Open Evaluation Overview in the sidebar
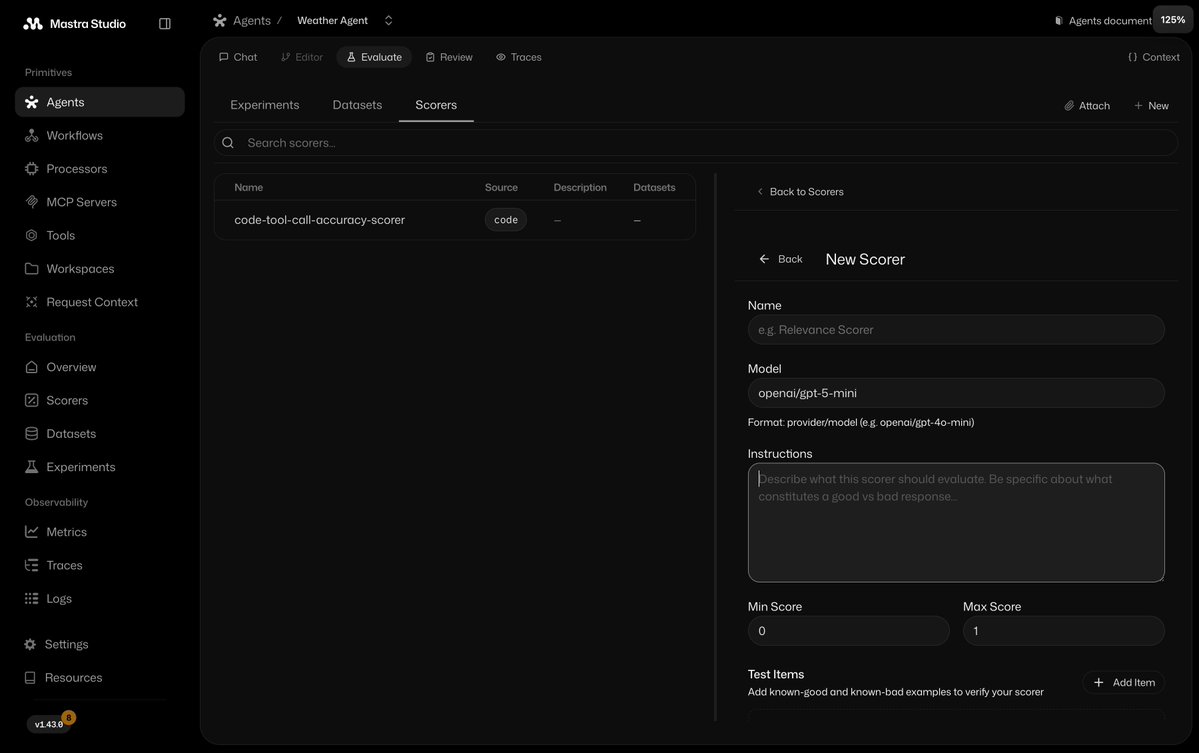The width and height of the screenshot is (1199, 753). coord(99,367)
